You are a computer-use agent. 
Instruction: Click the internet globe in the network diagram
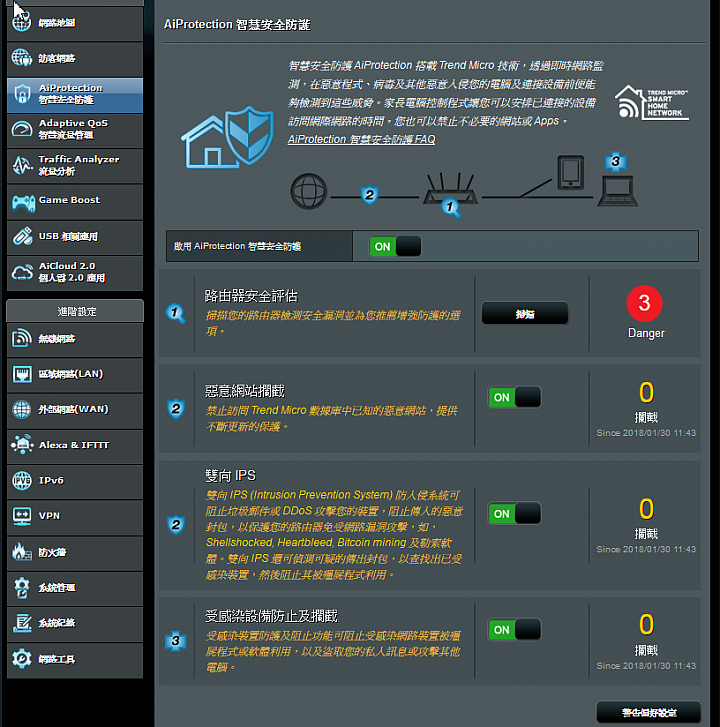(x=309, y=191)
